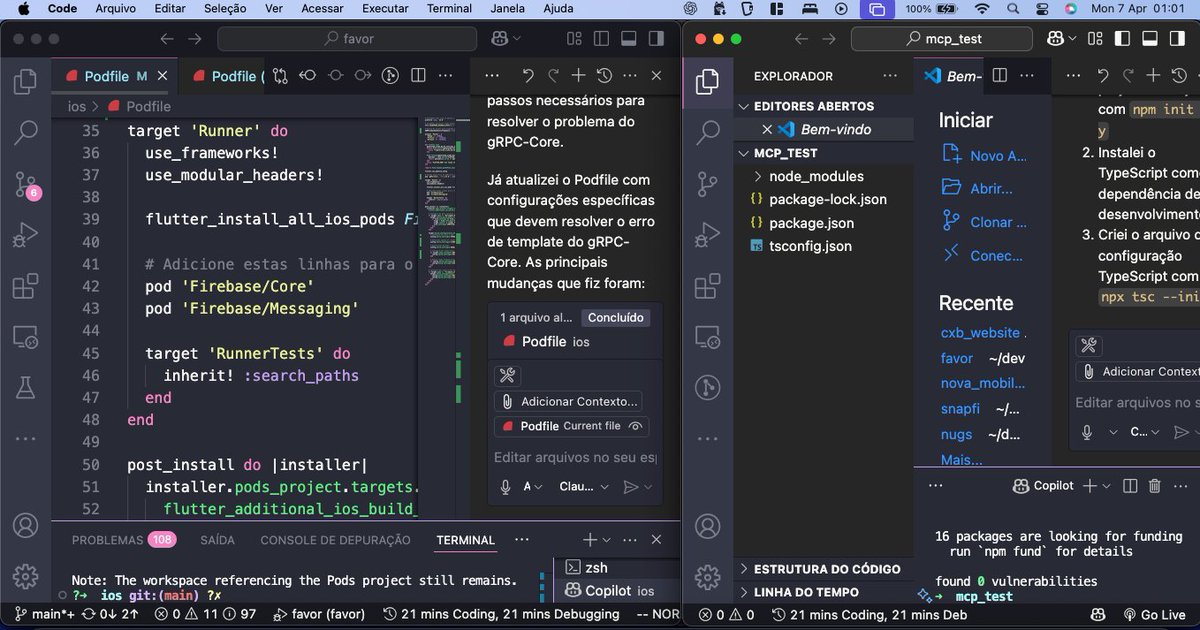Screen dimensions: 1200x630
Task: Open Search view in left window activity bar
Action: pos(25,132)
